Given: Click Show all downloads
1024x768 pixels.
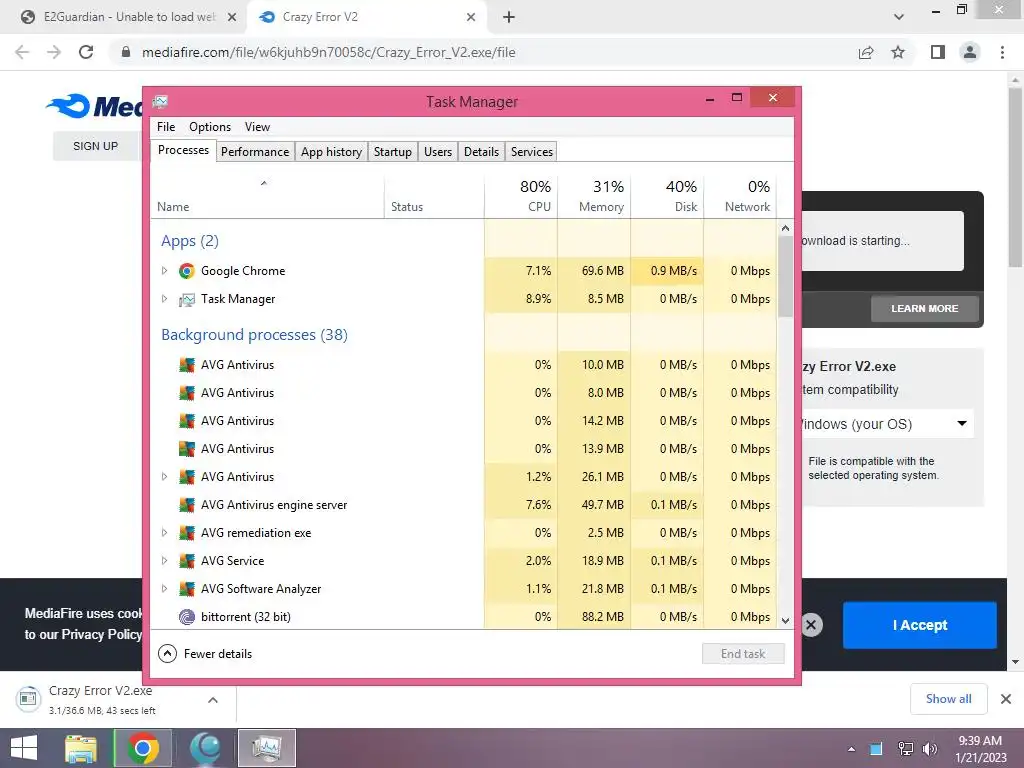Looking at the screenshot, I should click(948, 699).
